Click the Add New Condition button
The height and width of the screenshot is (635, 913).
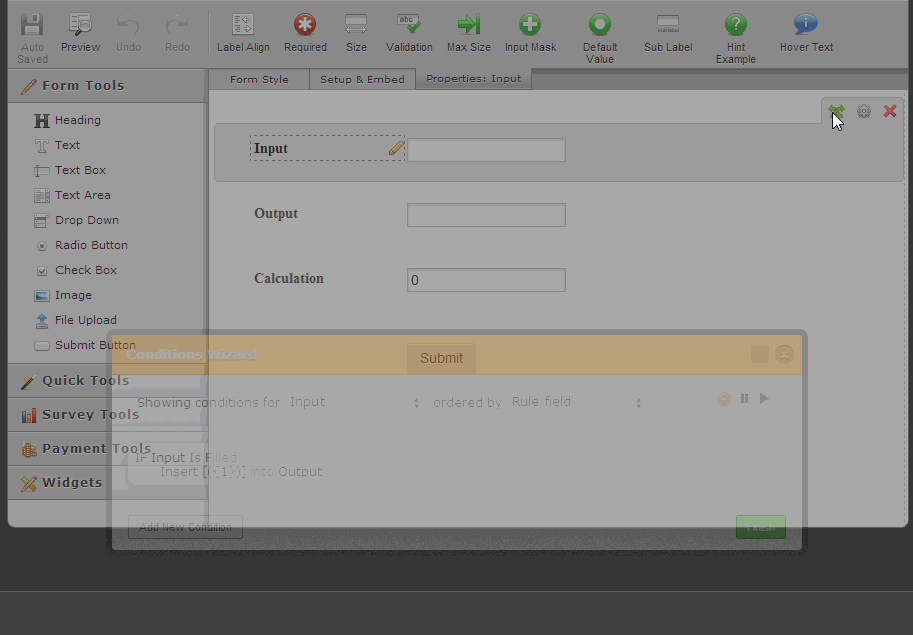click(185, 527)
